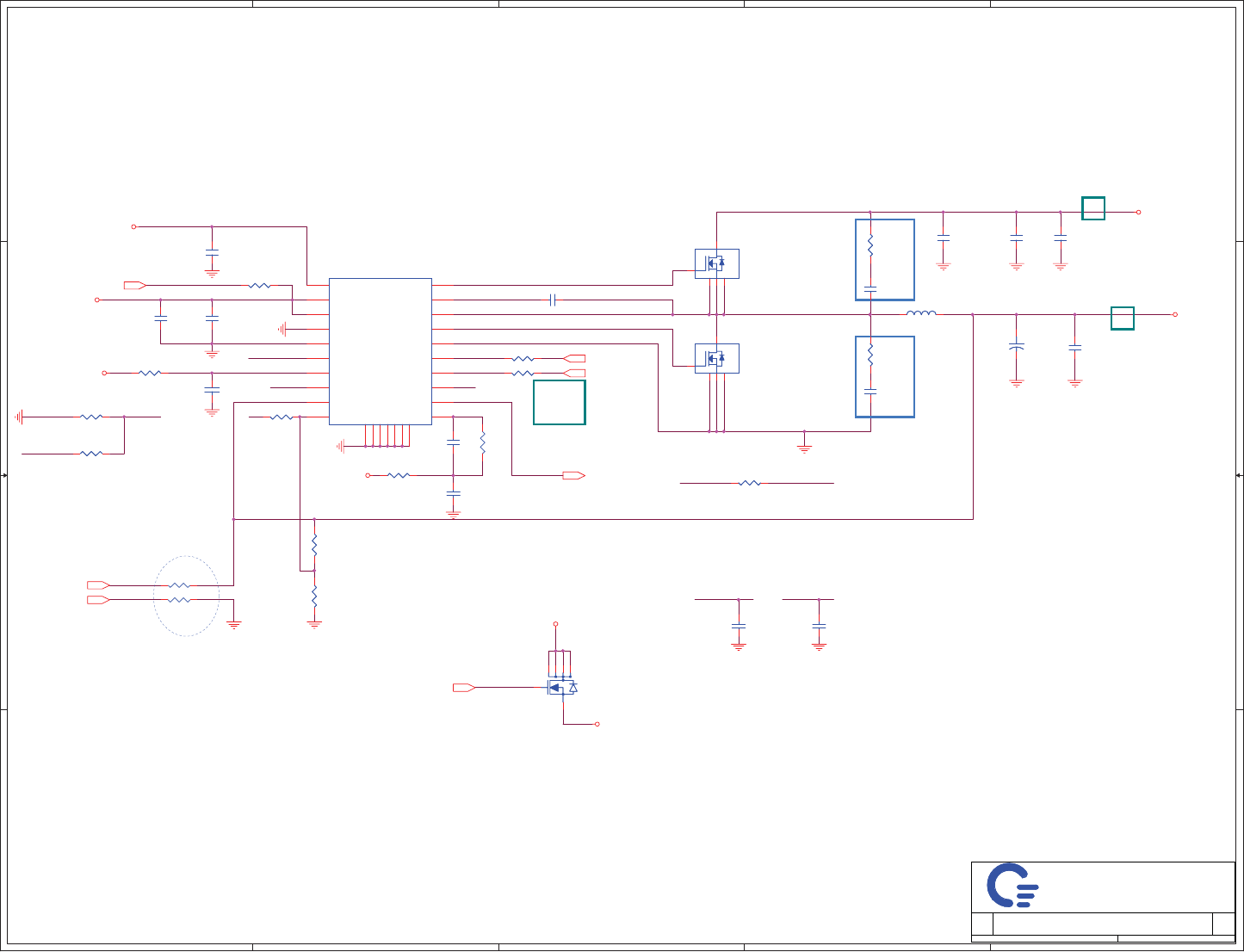1244x952 pixels.
Task: Select the lower resistor inside the dashed ellipse
Action: [180, 600]
